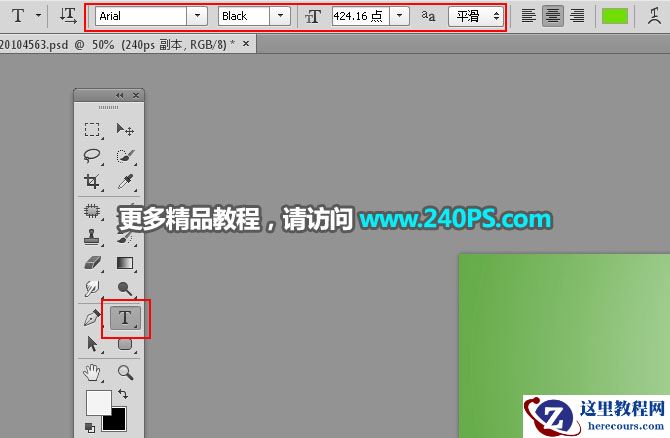The width and height of the screenshot is (670, 438).
Task: Select the Zoom magnifier tool
Action: point(125,373)
